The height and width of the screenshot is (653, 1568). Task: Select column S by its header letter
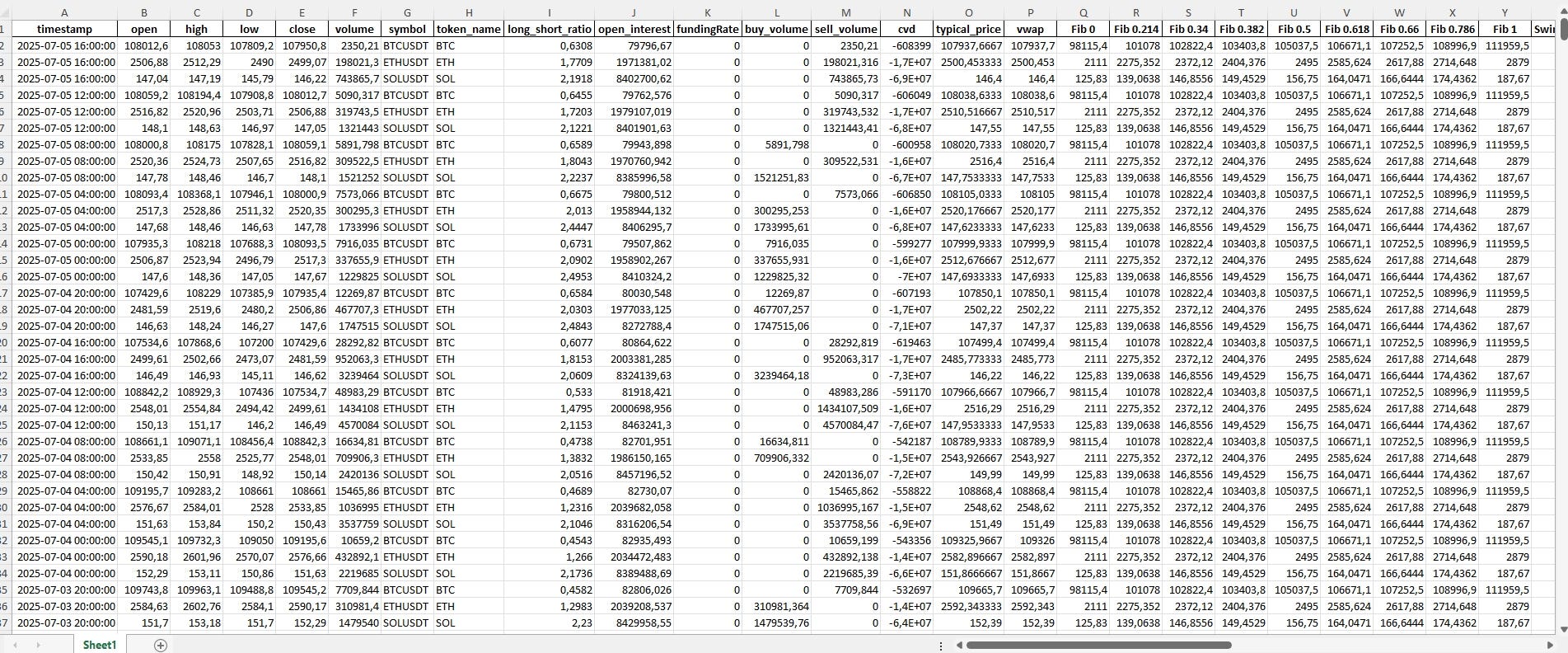(1188, 12)
